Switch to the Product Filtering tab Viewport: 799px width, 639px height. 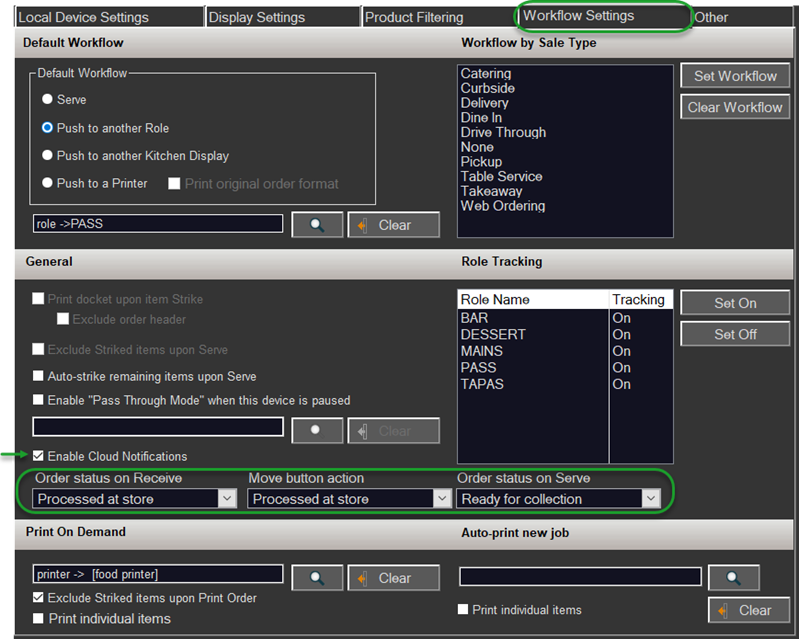[438, 17]
